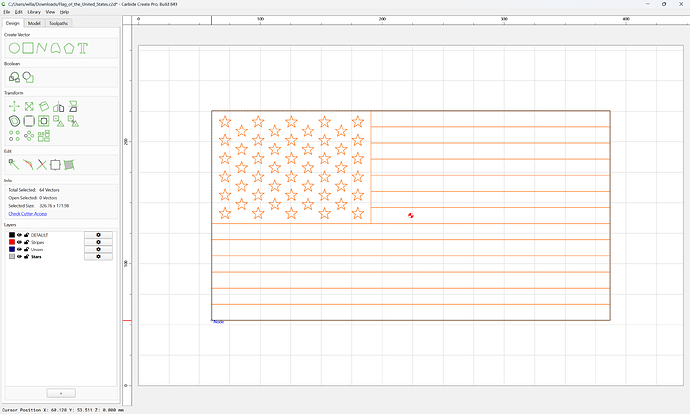The width and height of the screenshot is (690, 414).
Task: Open the Align Vectors tool
Action: [x=44, y=121]
